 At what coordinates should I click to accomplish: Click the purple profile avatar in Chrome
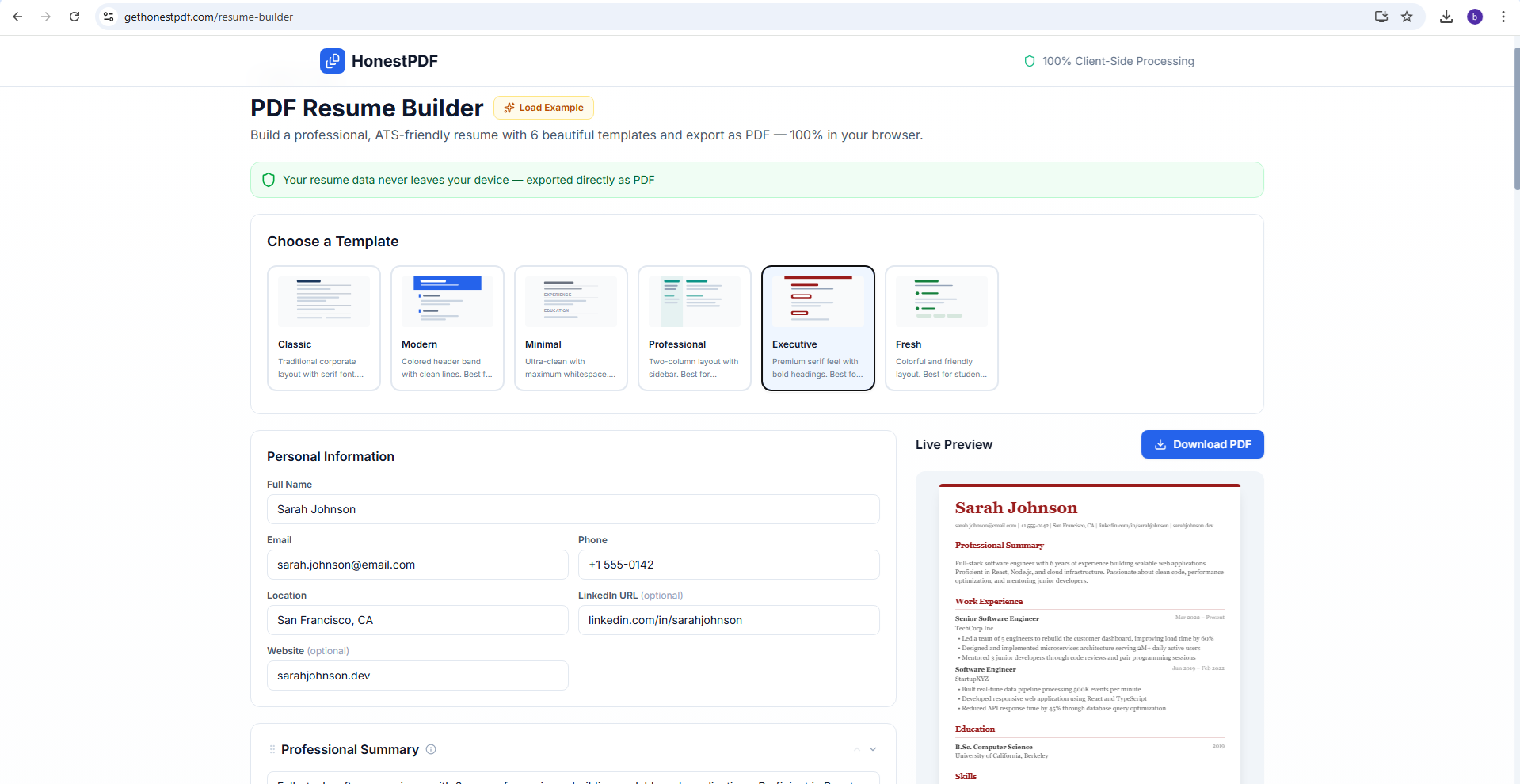[x=1475, y=17]
